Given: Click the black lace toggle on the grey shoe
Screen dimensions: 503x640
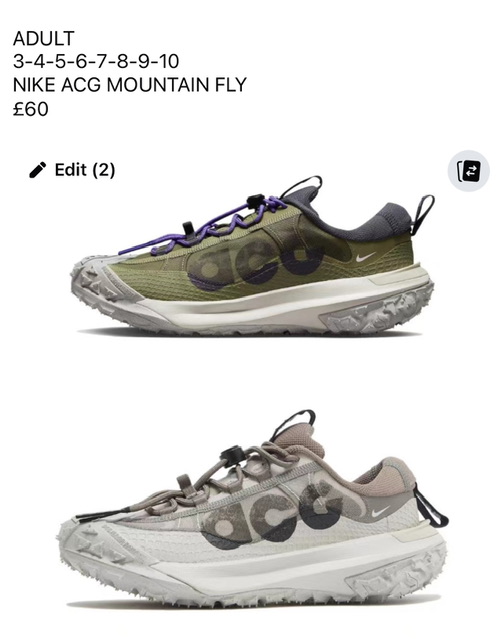Looking at the screenshot, I should point(232,454).
